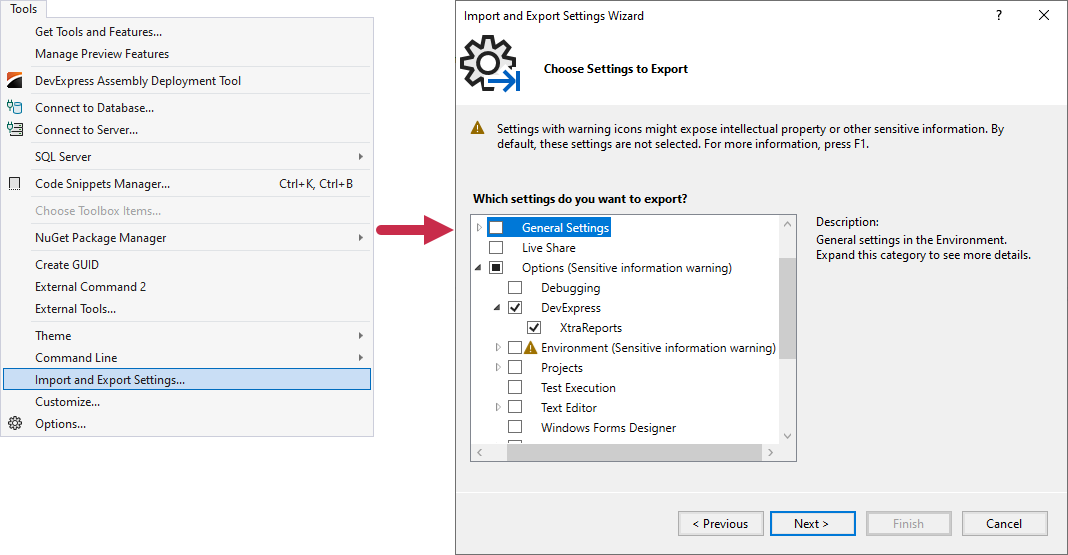Viewport: 1068px width, 555px height.
Task: Click the DevExpress Assembly Deployment Tool icon
Action: pyautogui.click(x=14, y=80)
